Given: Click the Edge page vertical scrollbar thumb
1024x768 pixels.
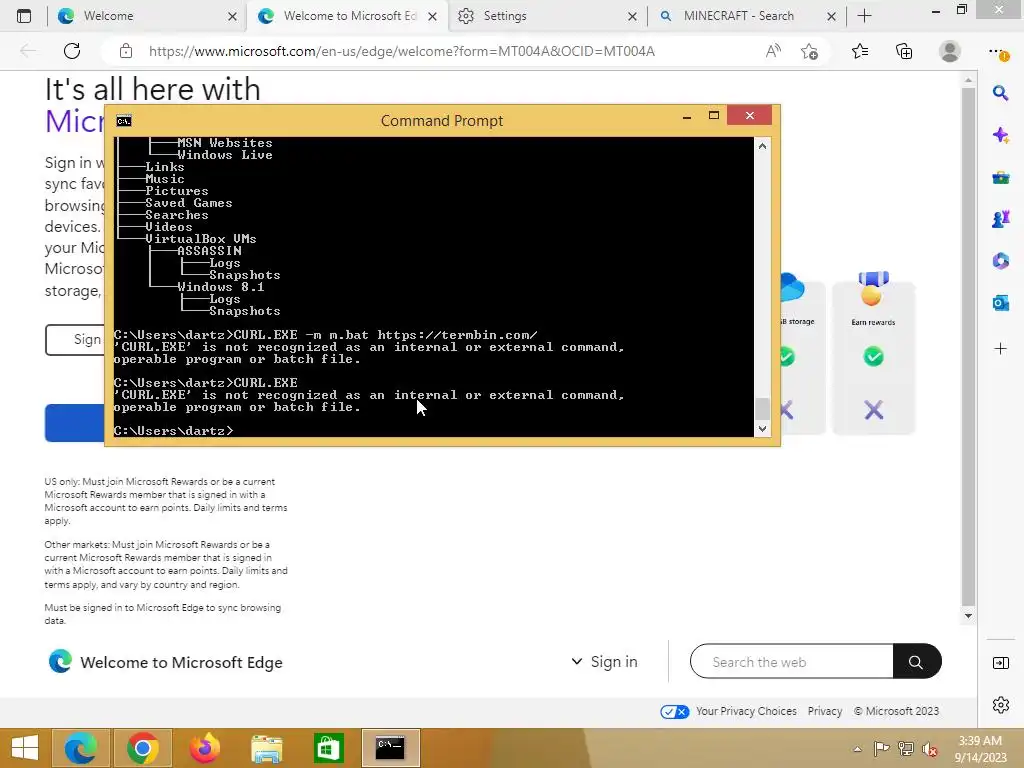Looking at the screenshot, I should click(x=968, y=346).
